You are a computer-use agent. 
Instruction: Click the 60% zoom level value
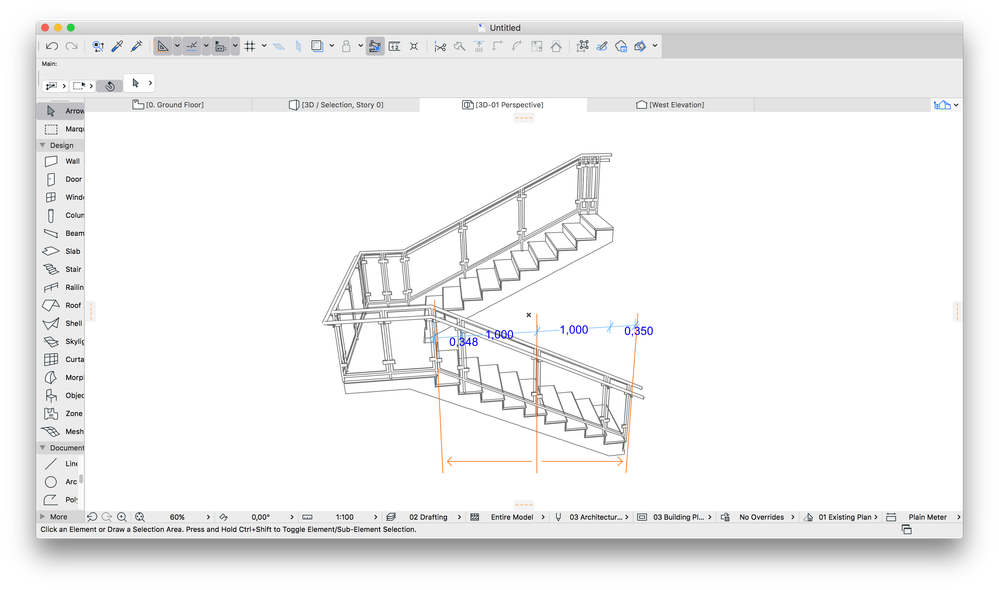[177, 517]
